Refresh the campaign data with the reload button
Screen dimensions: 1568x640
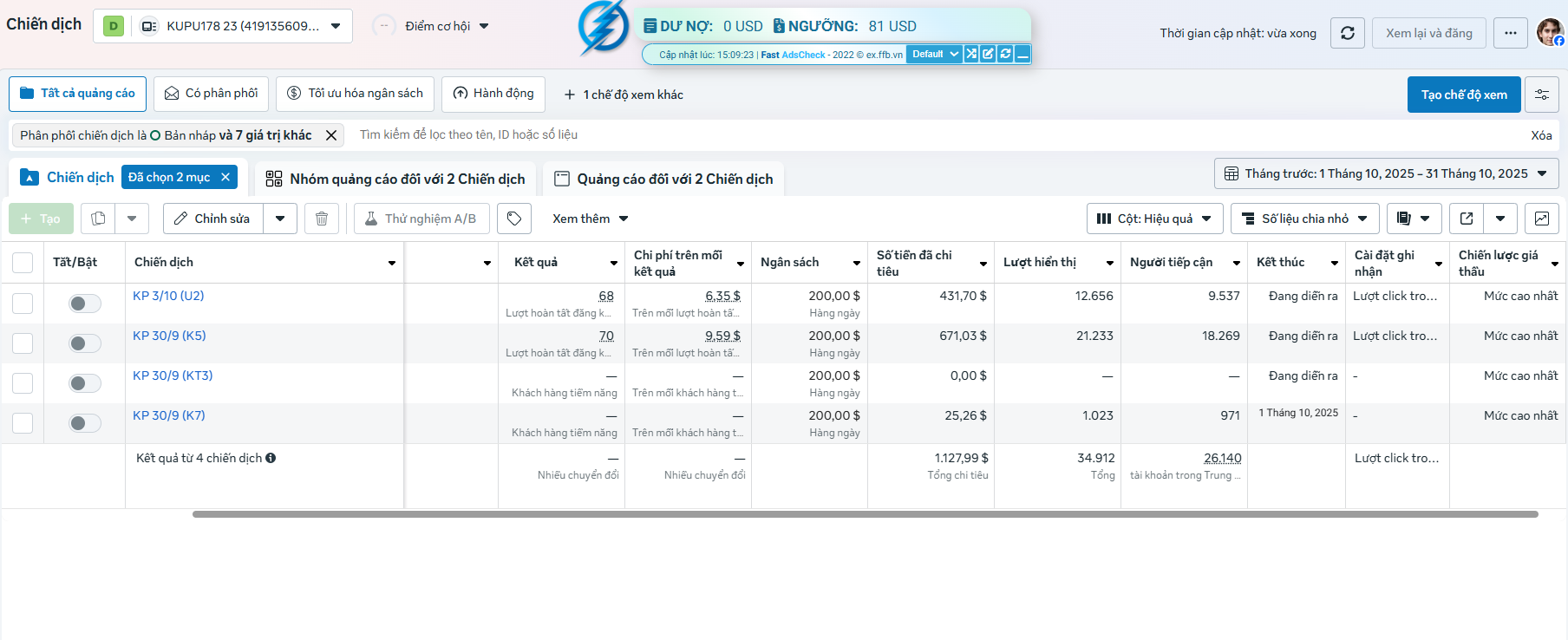[1347, 33]
